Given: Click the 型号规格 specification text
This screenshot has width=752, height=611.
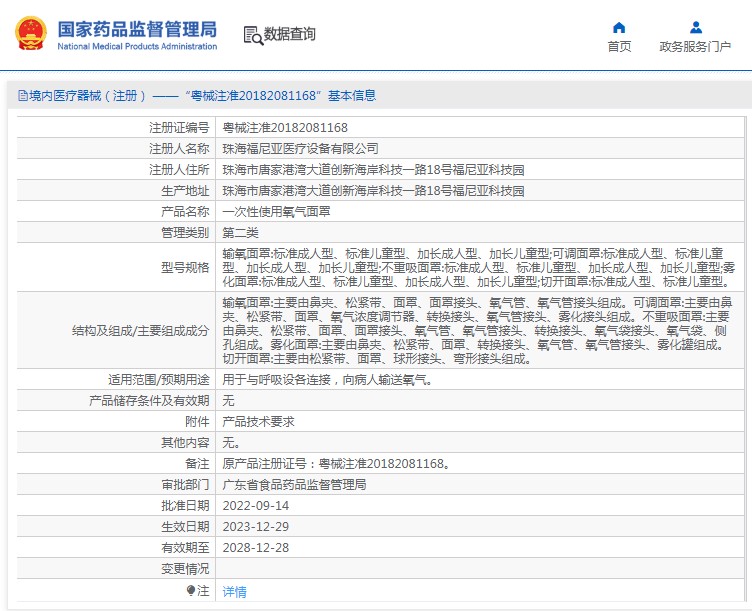Looking at the screenshot, I should tap(479, 267).
